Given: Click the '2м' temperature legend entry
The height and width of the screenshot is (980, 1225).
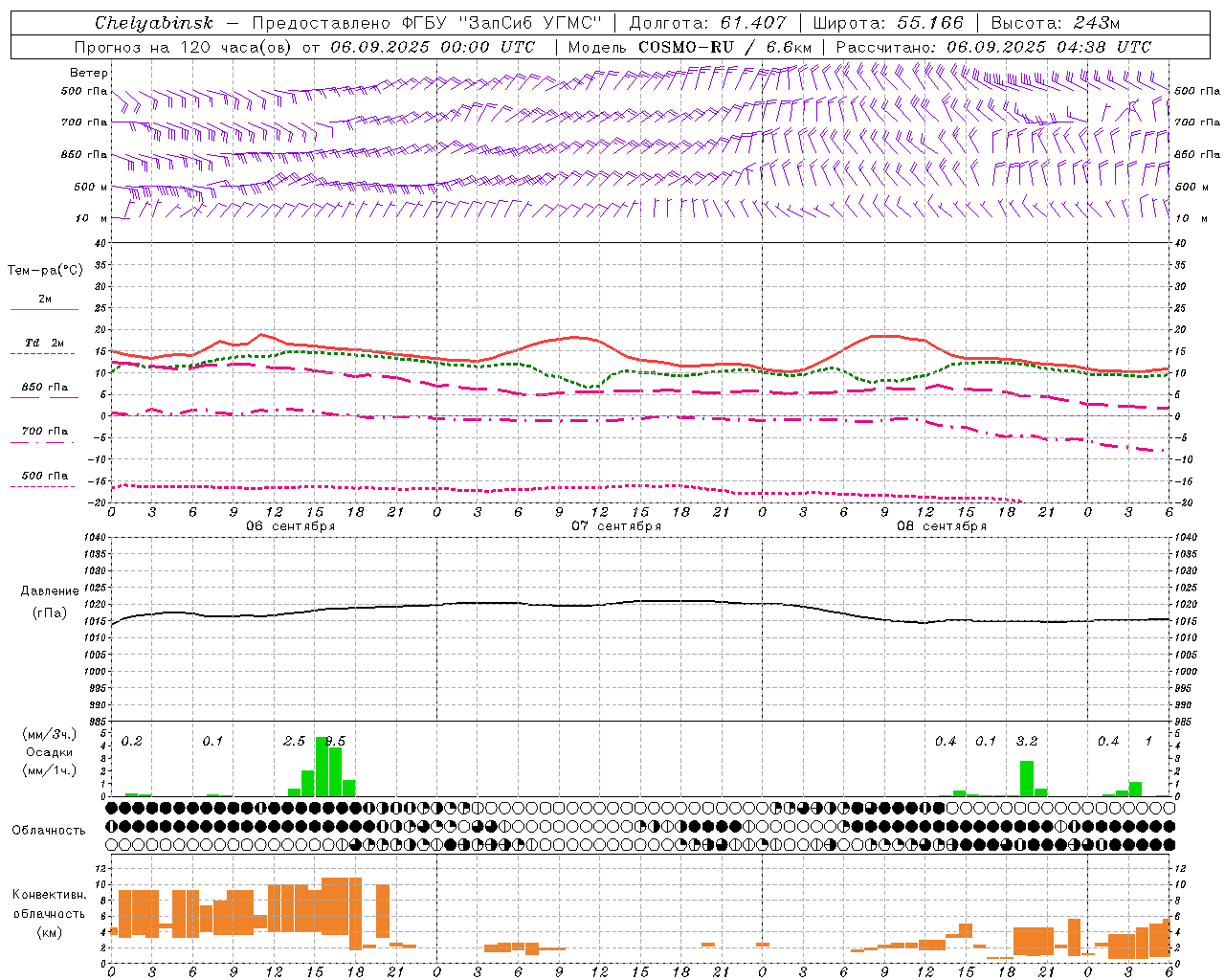Looking at the screenshot, I should [45, 299].
